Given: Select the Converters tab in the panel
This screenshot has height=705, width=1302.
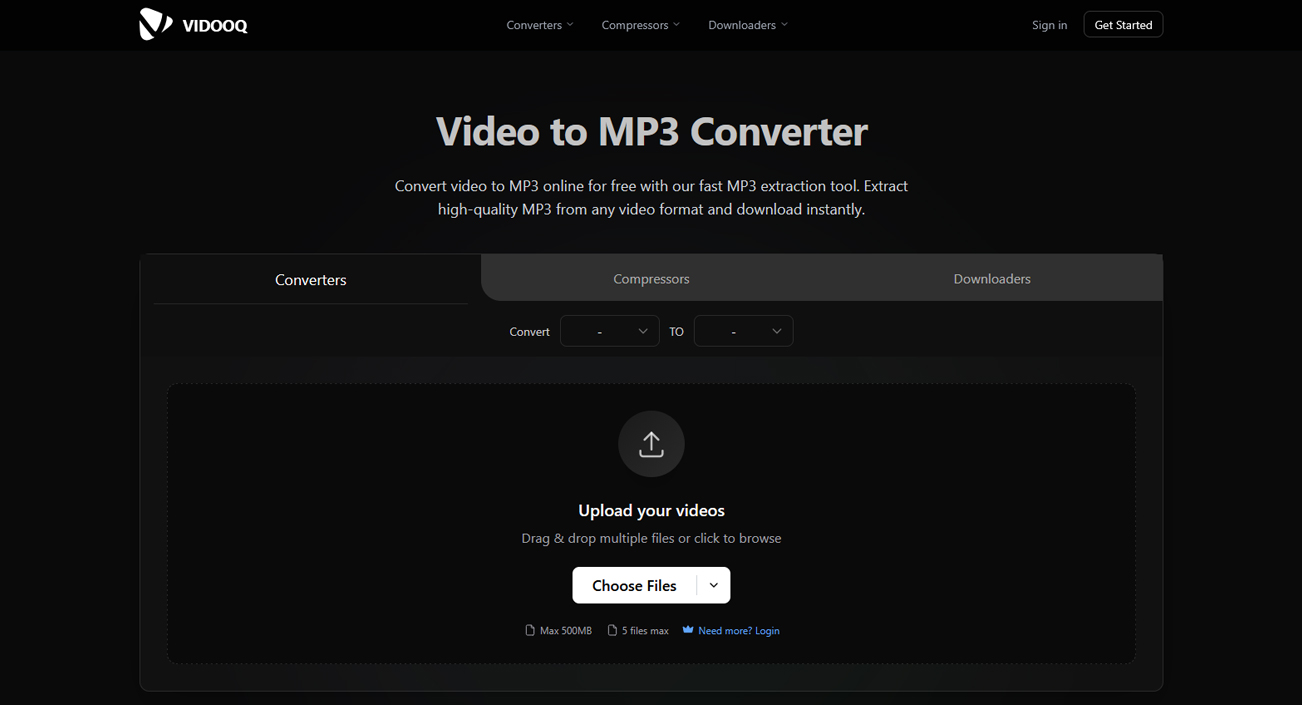Looking at the screenshot, I should (311, 280).
